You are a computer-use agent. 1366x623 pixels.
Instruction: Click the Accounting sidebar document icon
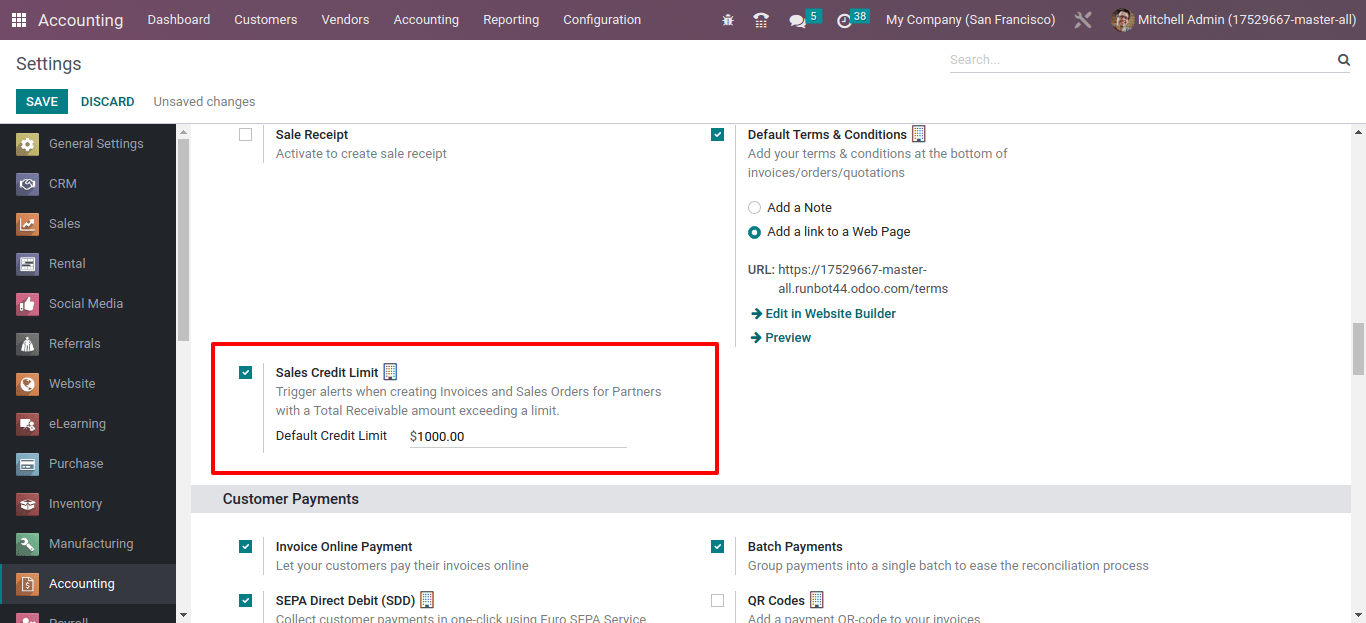click(28, 584)
